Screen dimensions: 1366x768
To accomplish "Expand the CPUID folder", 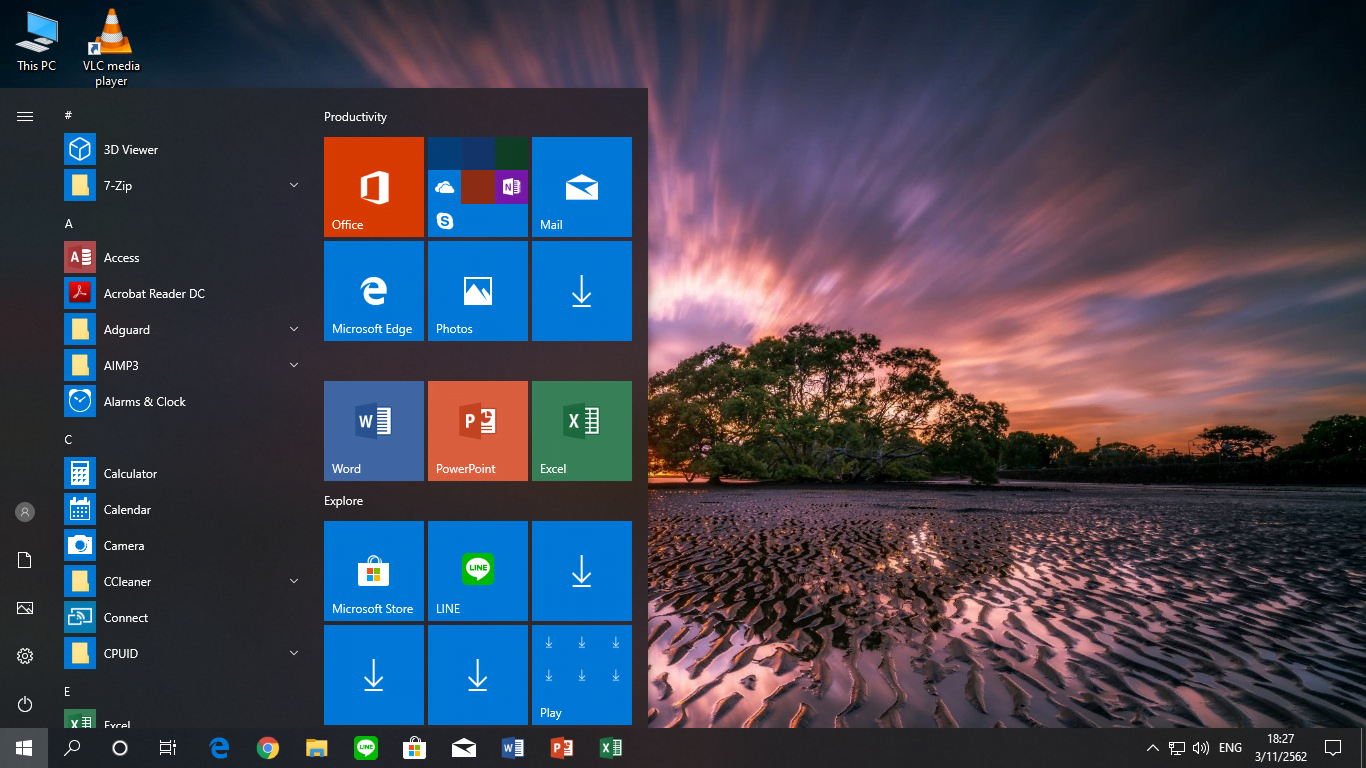I will [184, 654].
